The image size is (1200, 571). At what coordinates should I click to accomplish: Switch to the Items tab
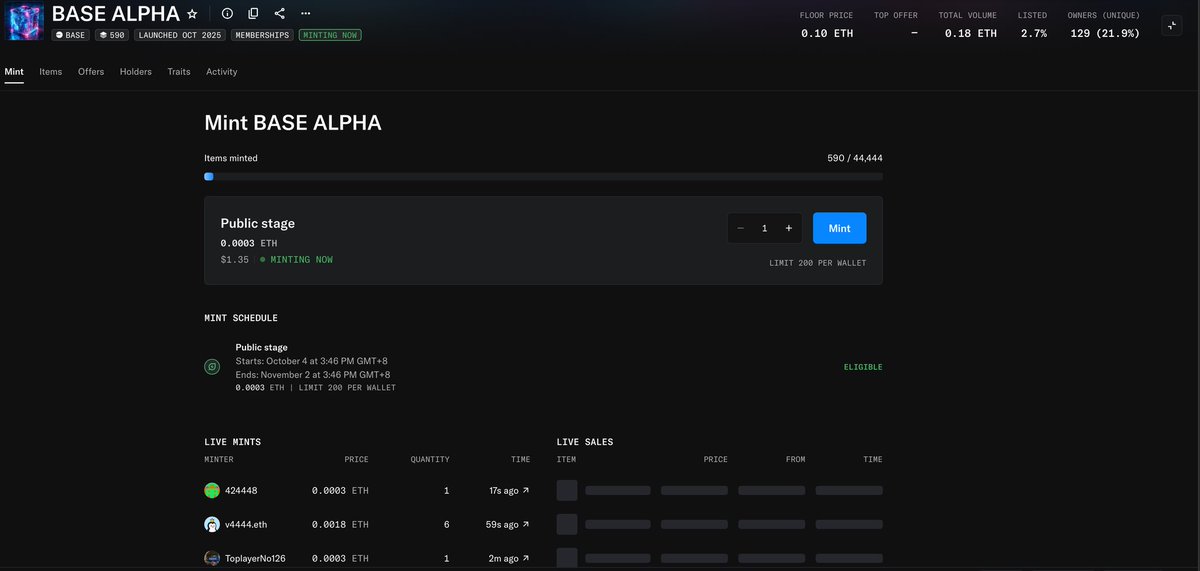(50, 72)
